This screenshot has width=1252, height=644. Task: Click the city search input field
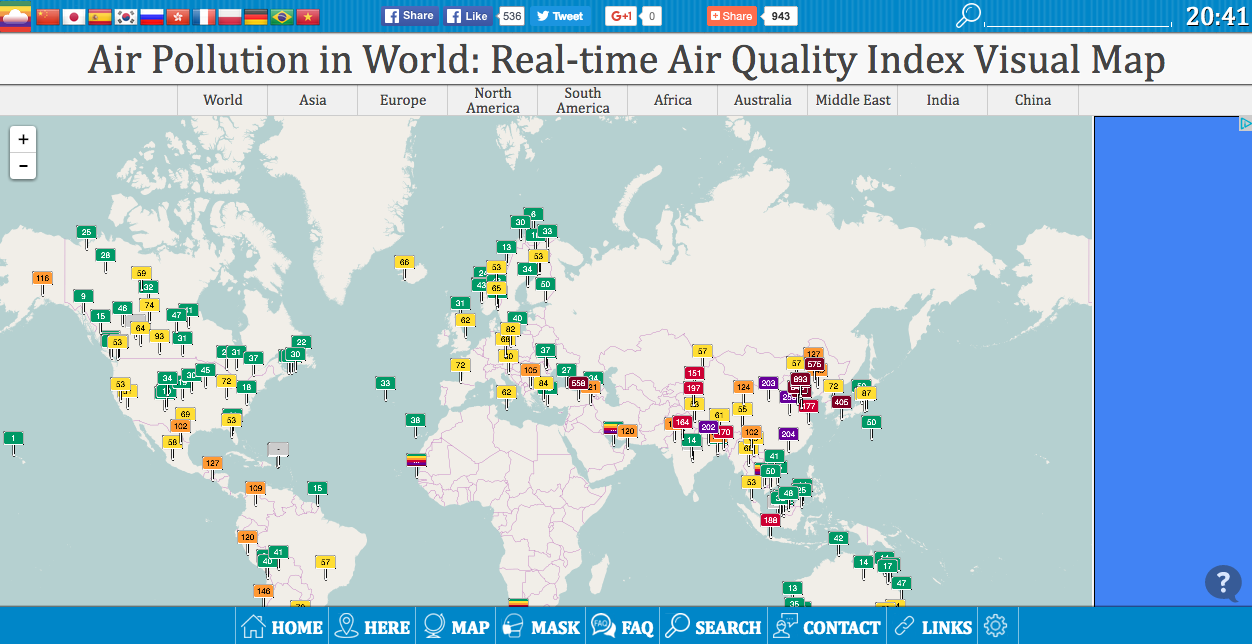pyautogui.click(x=1078, y=17)
